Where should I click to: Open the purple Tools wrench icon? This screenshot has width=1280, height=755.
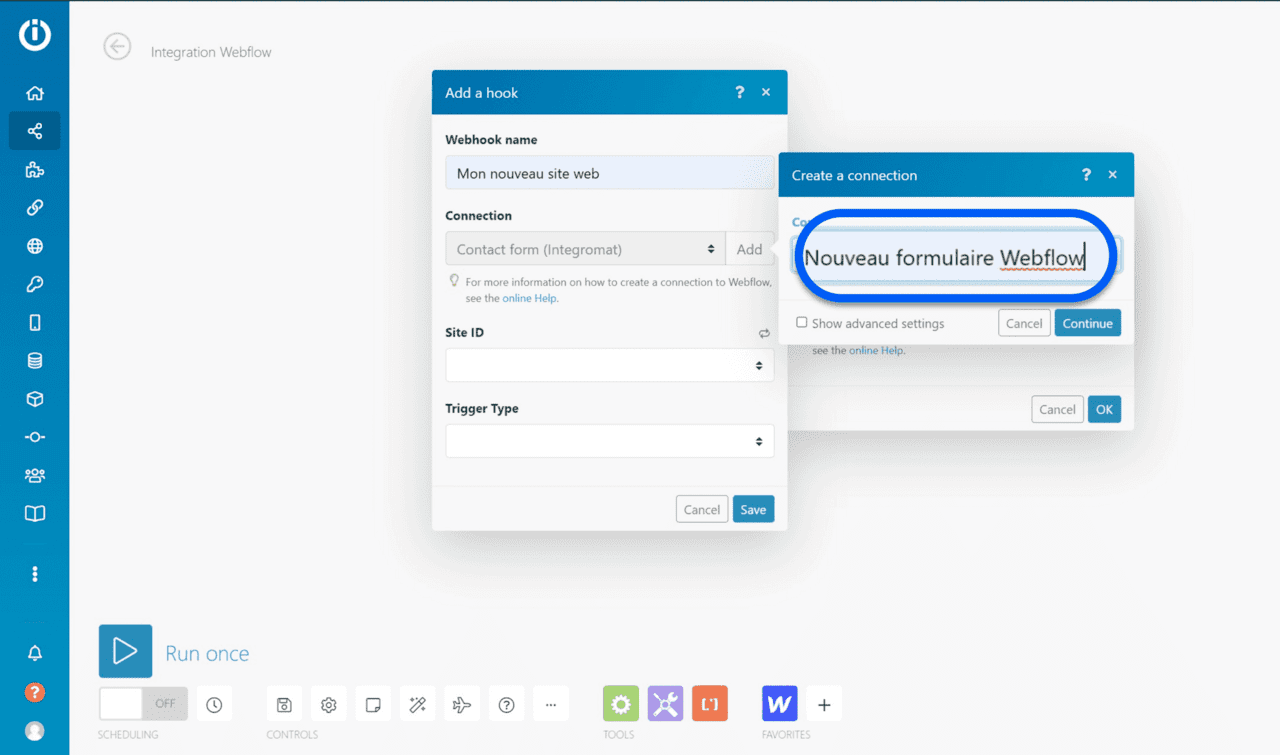click(x=665, y=704)
